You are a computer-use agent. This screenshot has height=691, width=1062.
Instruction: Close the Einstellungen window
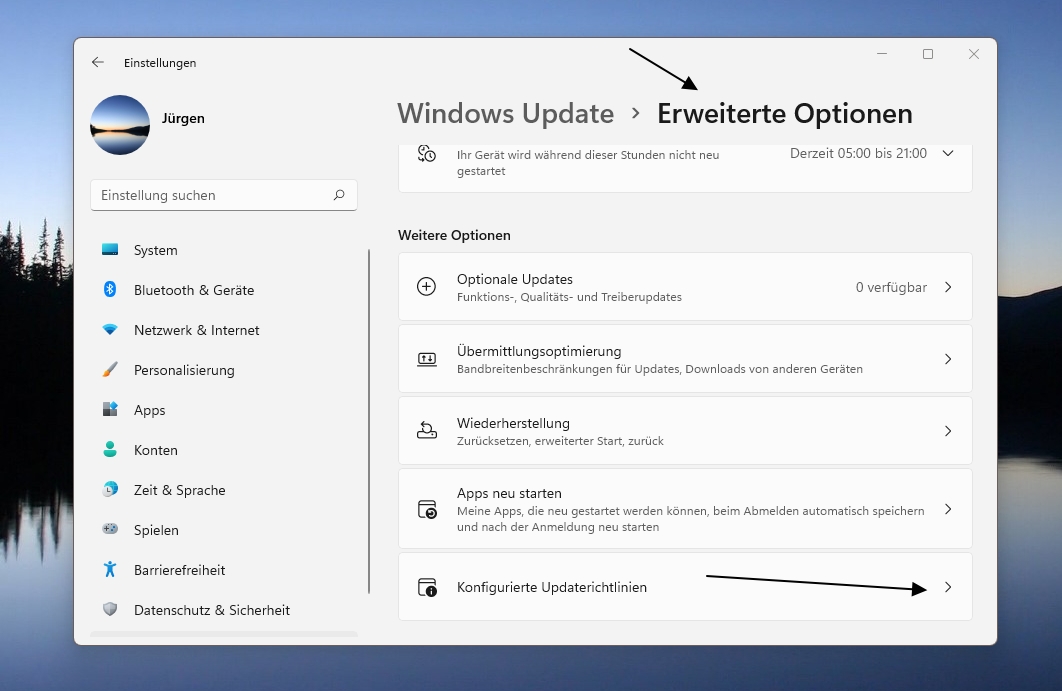pos(974,54)
